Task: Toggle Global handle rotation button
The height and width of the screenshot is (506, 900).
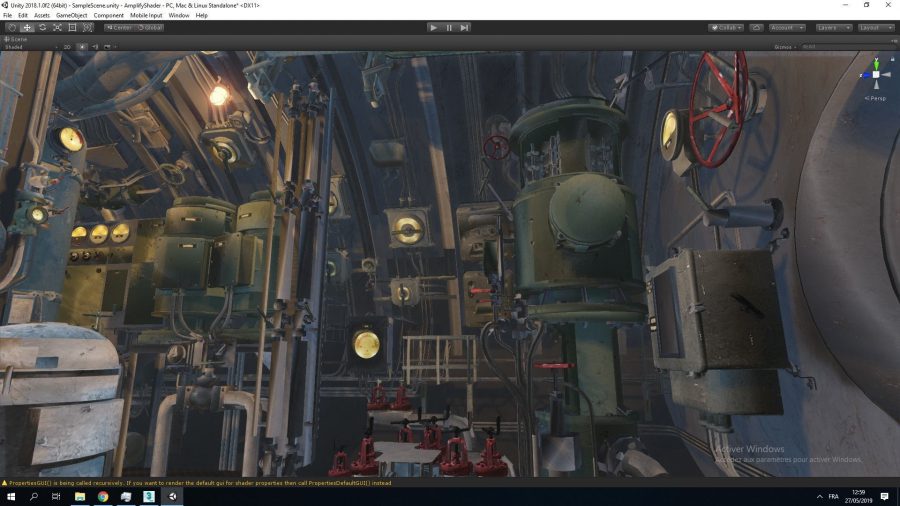Action: 150,27
